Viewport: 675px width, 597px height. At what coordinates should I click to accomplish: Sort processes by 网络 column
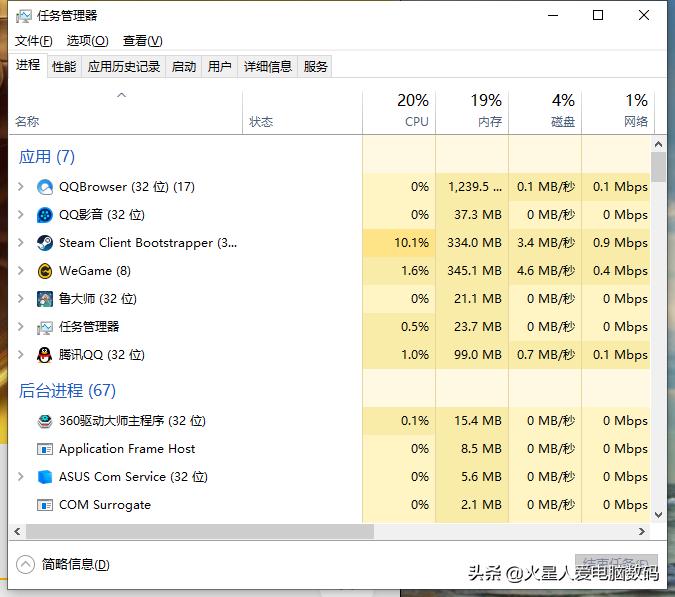[619, 111]
